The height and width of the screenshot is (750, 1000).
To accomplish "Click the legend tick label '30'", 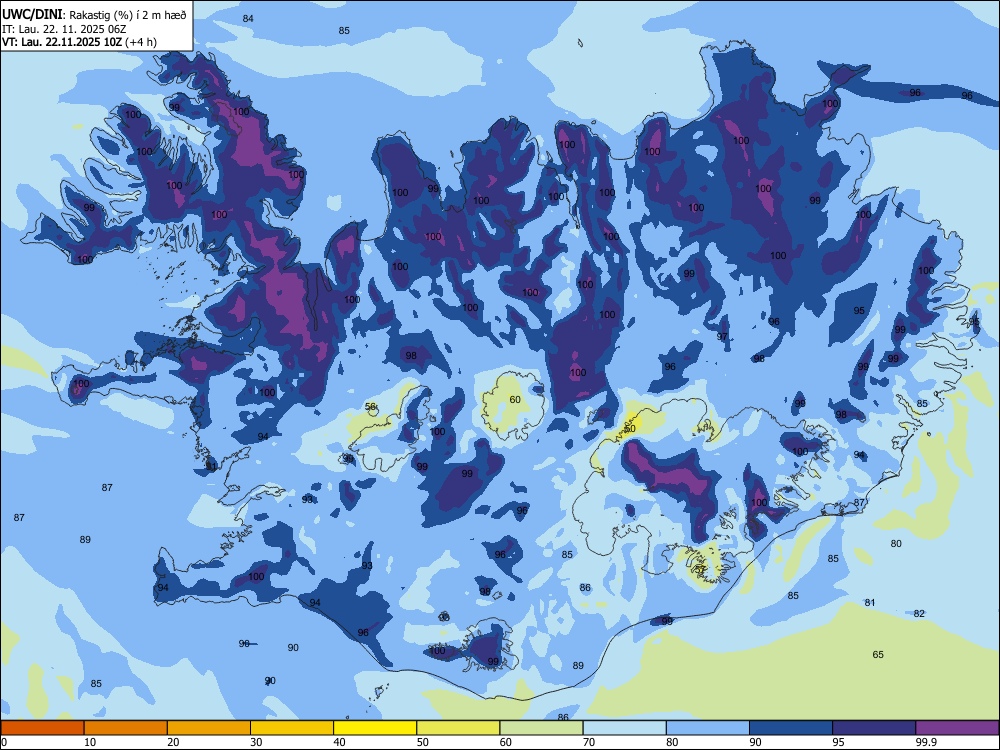I will [x=256, y=742].
